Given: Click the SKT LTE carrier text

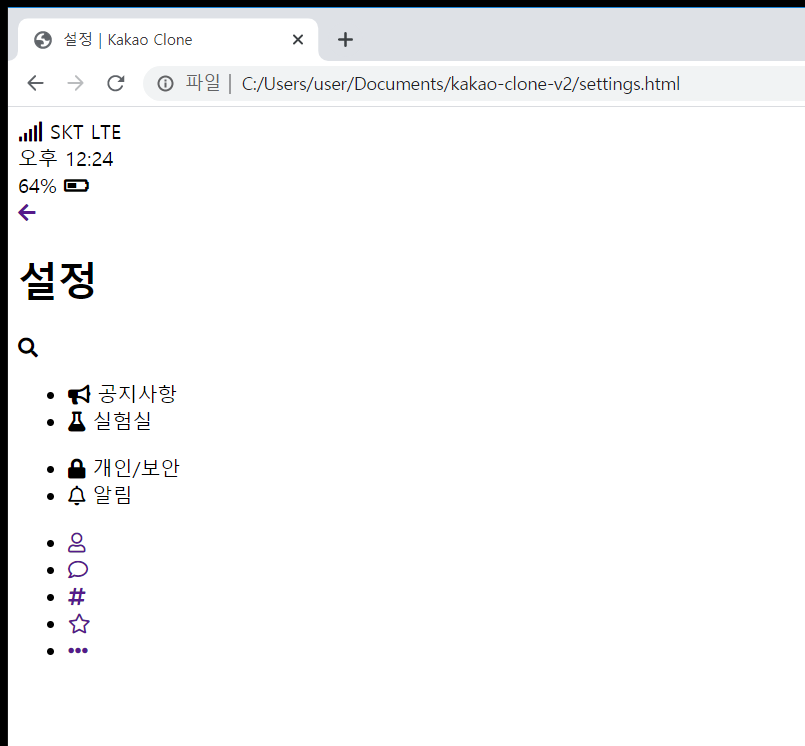Looking at the screenshot, I should pyautogui.click(x=86, y=132).
